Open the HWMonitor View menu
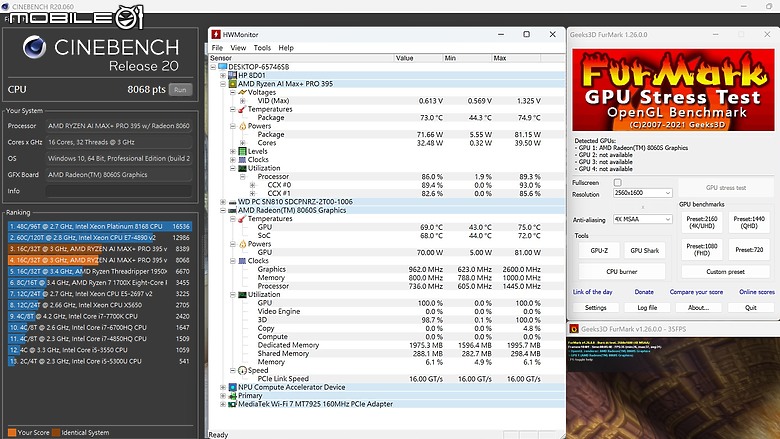 coord(238,48)
